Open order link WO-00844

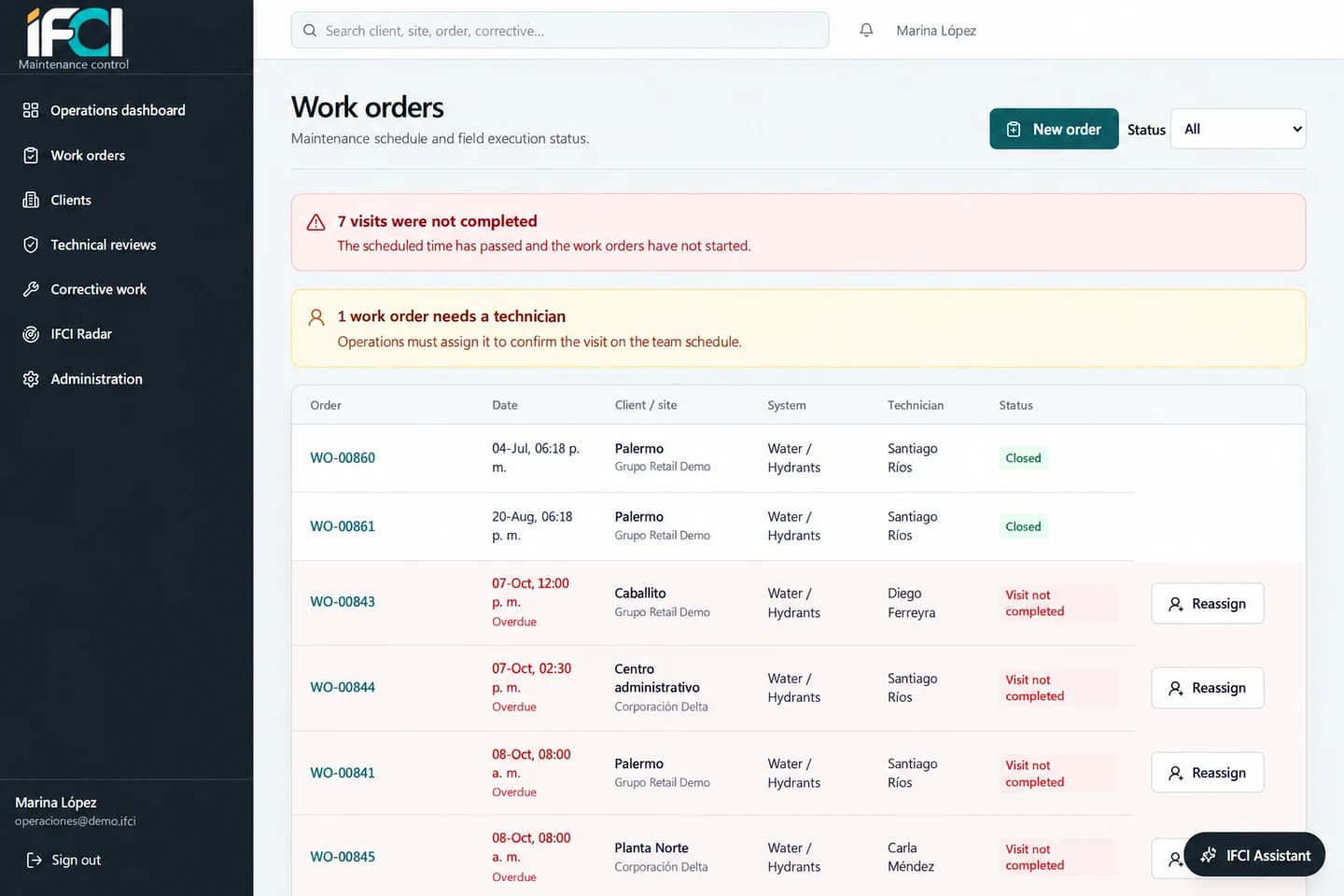343,688
